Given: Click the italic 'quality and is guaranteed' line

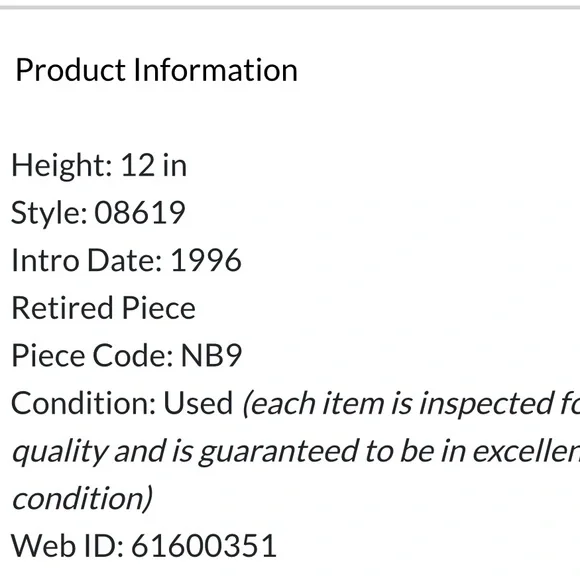Looking at the screenshot, I should coord(296,451).
